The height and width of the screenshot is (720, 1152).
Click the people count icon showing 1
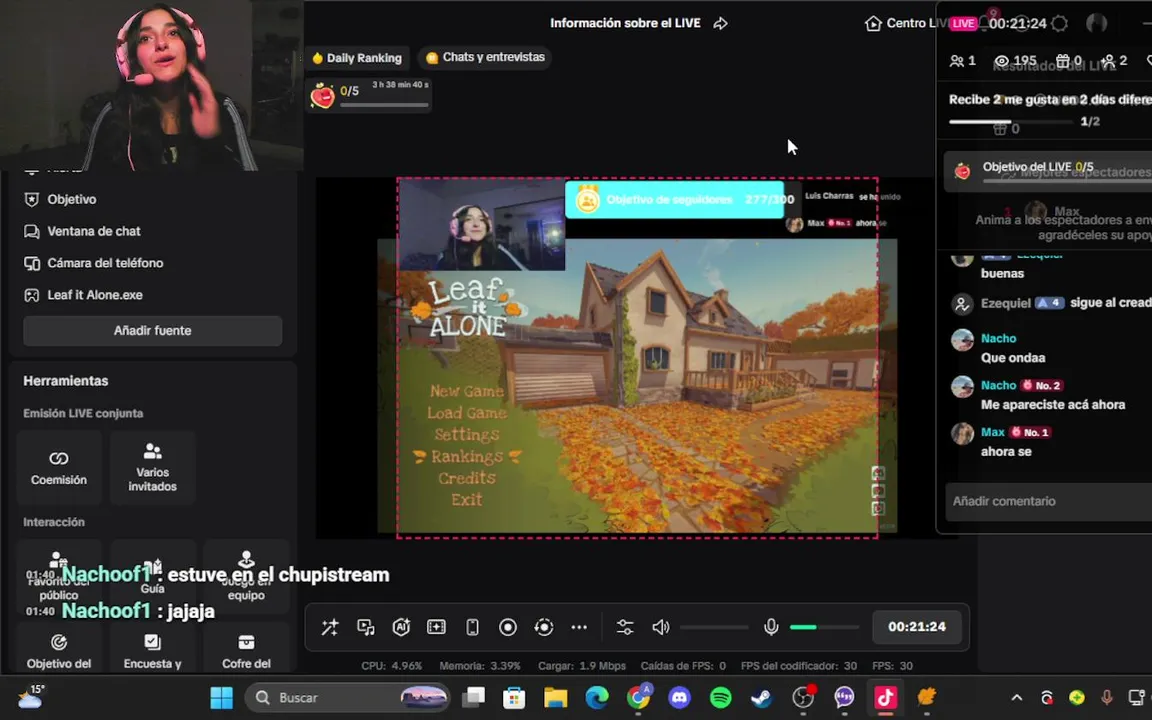point(962,61)
